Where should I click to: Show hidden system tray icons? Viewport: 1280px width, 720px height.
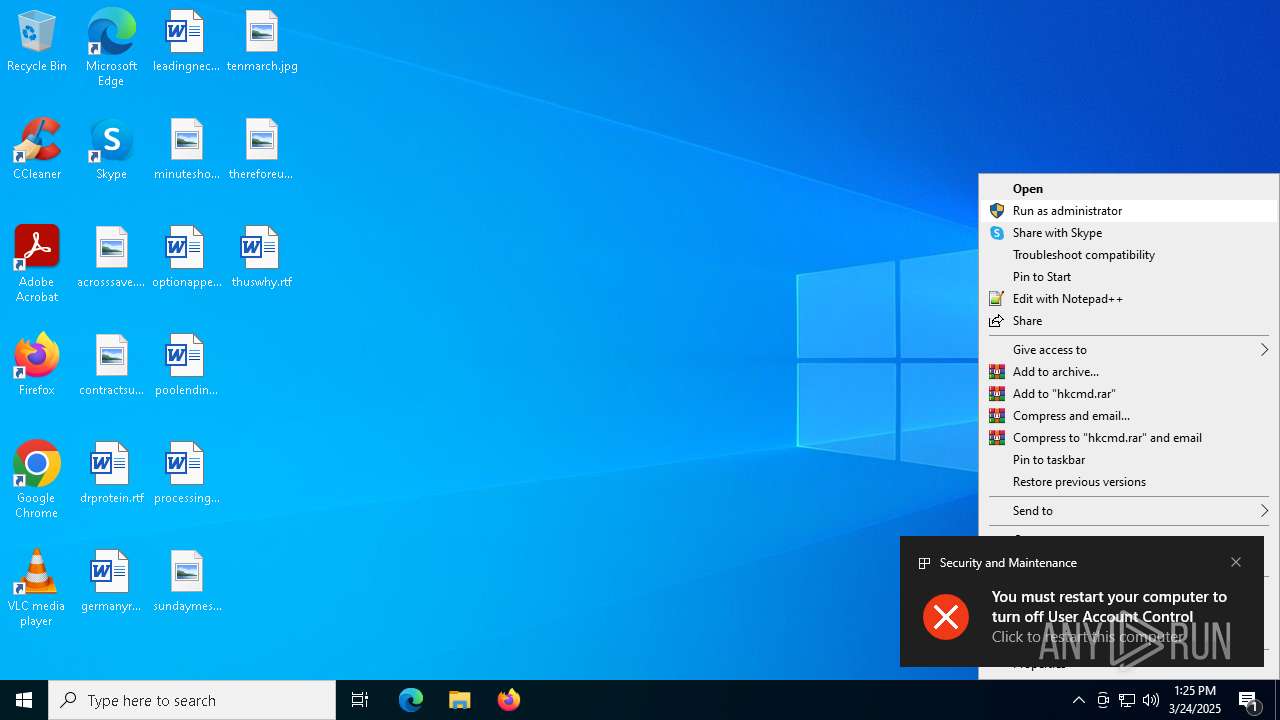pos(1078,700)
